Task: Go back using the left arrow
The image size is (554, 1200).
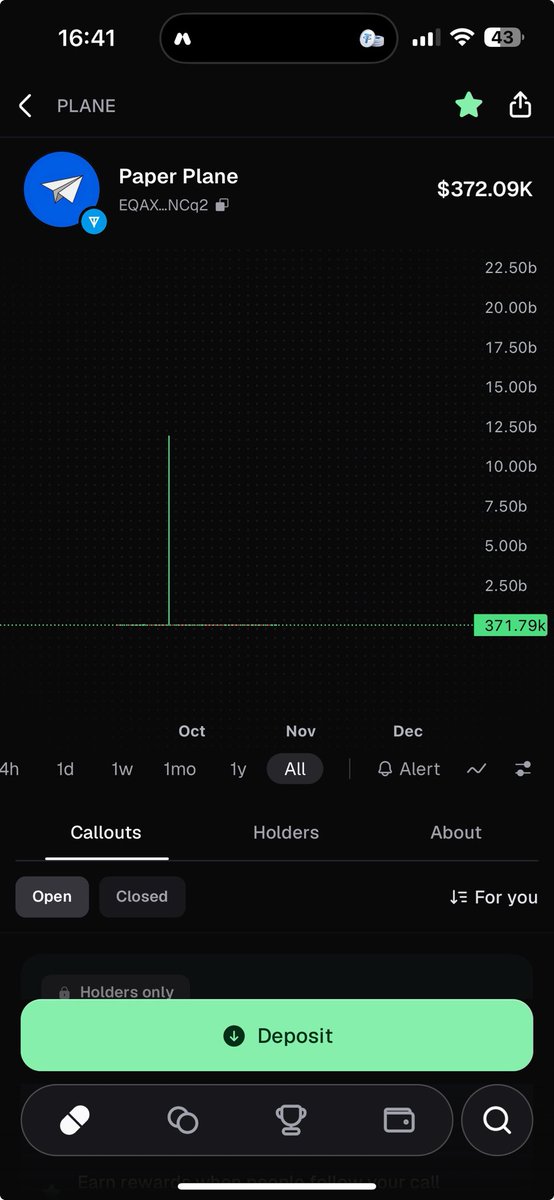Action: (x=25, y=105)
